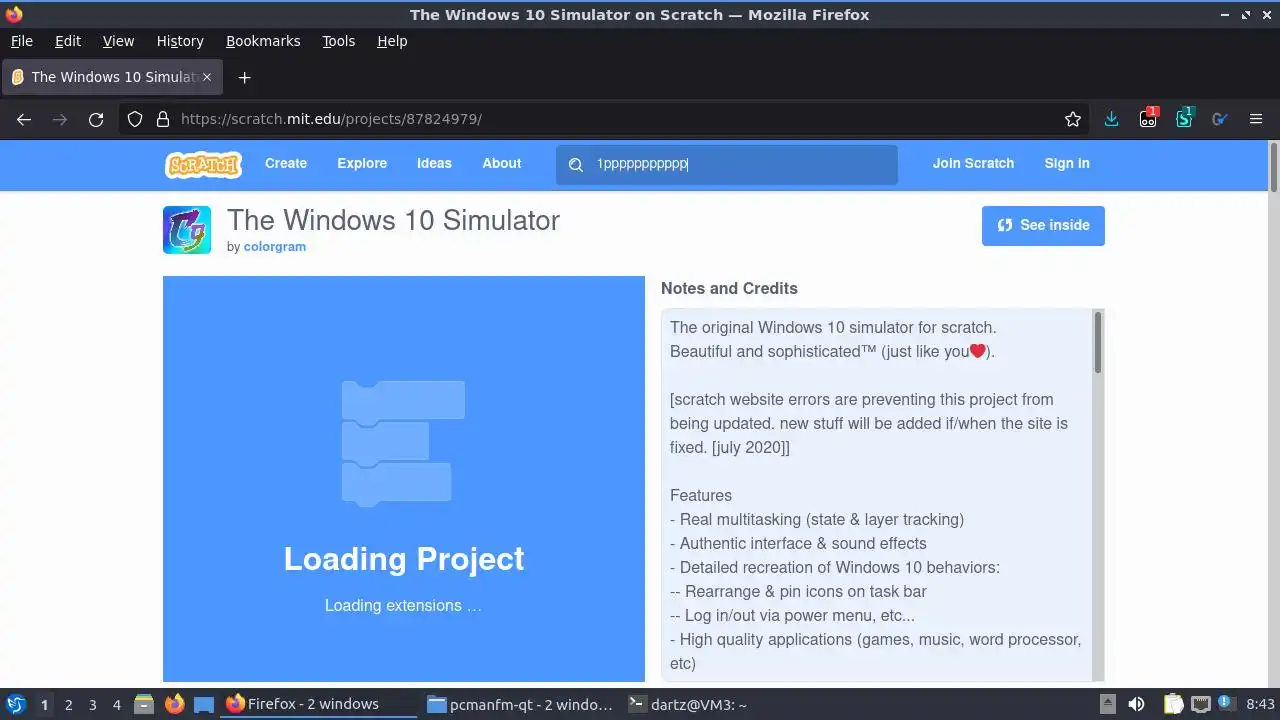Click the Stylus extension icon with teal badge

1185,118
